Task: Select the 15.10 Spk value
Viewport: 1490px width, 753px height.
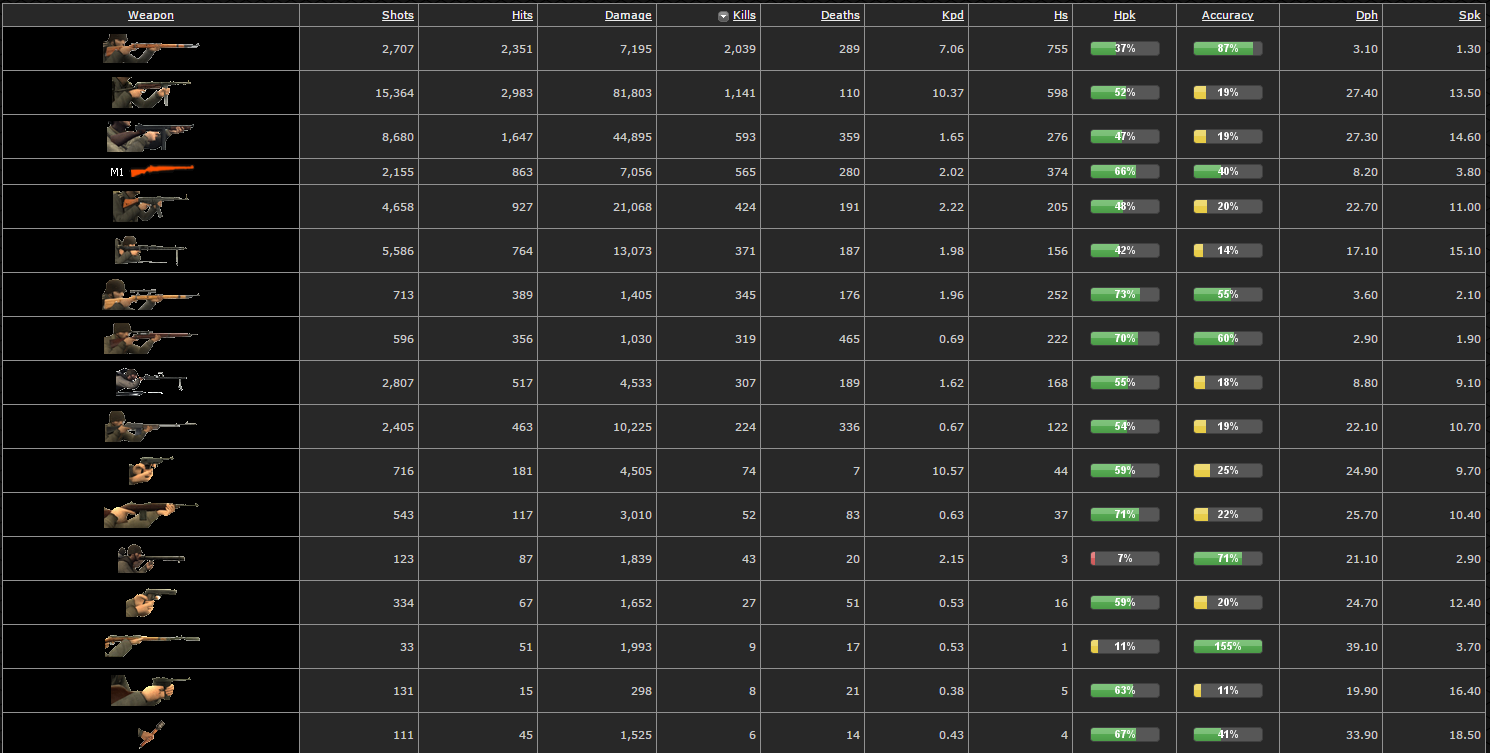Action: [1465, 250]
